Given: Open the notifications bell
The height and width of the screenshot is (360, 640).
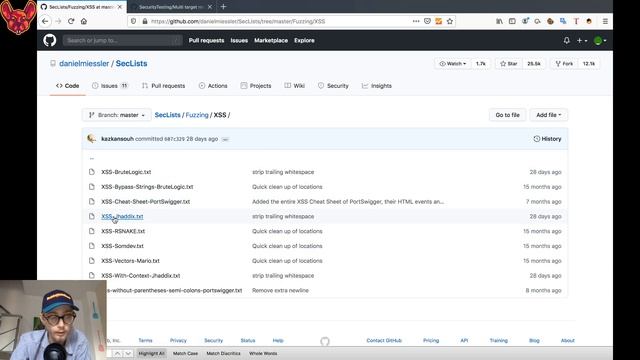Looking at the screenshot, I should click(567, 40).
